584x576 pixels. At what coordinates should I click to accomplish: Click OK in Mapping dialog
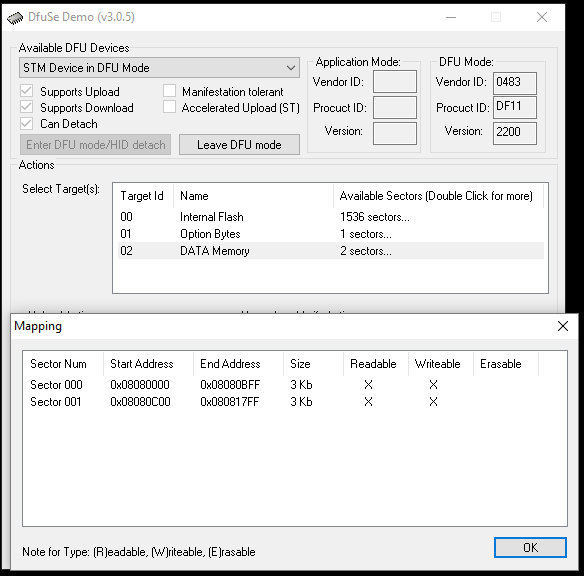click(530, 547)
